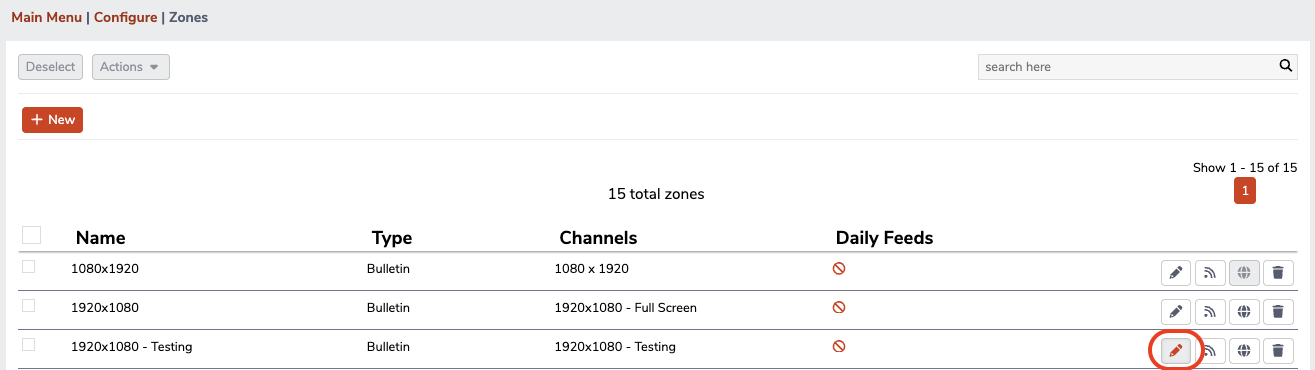Edit the 1080x1920 zone with pencil icon
Viewport: 1315px width, 370px height.
click(1176, 272)
